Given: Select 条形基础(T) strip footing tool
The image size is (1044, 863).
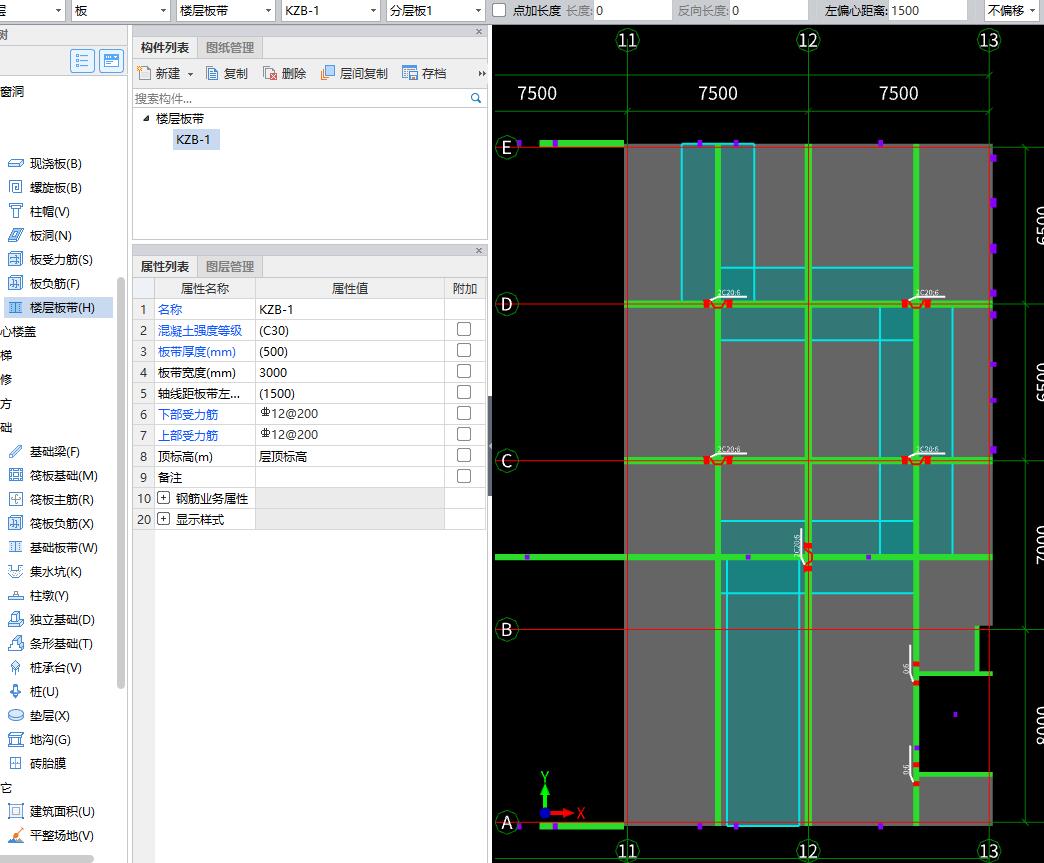Looking at the screenshot, I should (50, 644).
